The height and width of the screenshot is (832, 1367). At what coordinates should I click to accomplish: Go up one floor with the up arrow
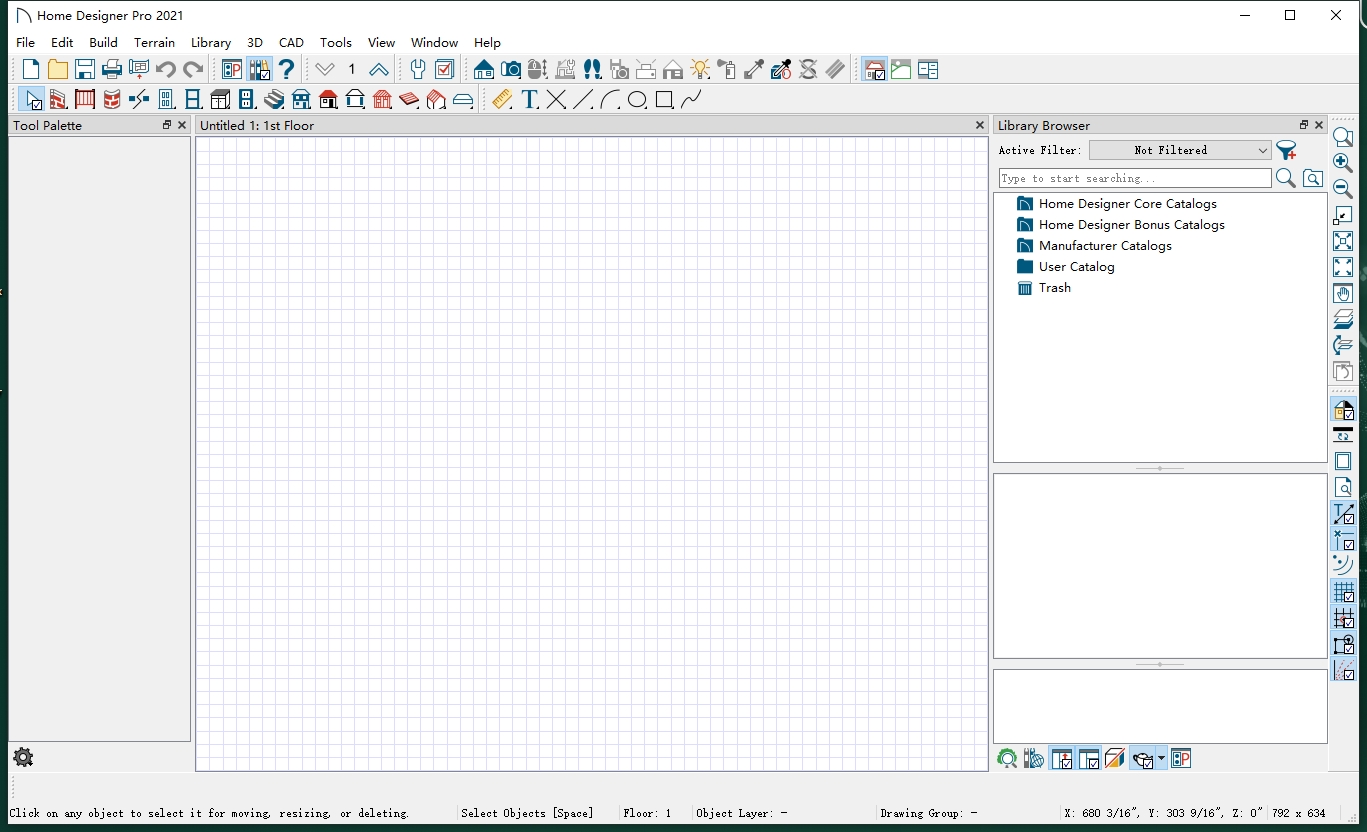(379, 70)
